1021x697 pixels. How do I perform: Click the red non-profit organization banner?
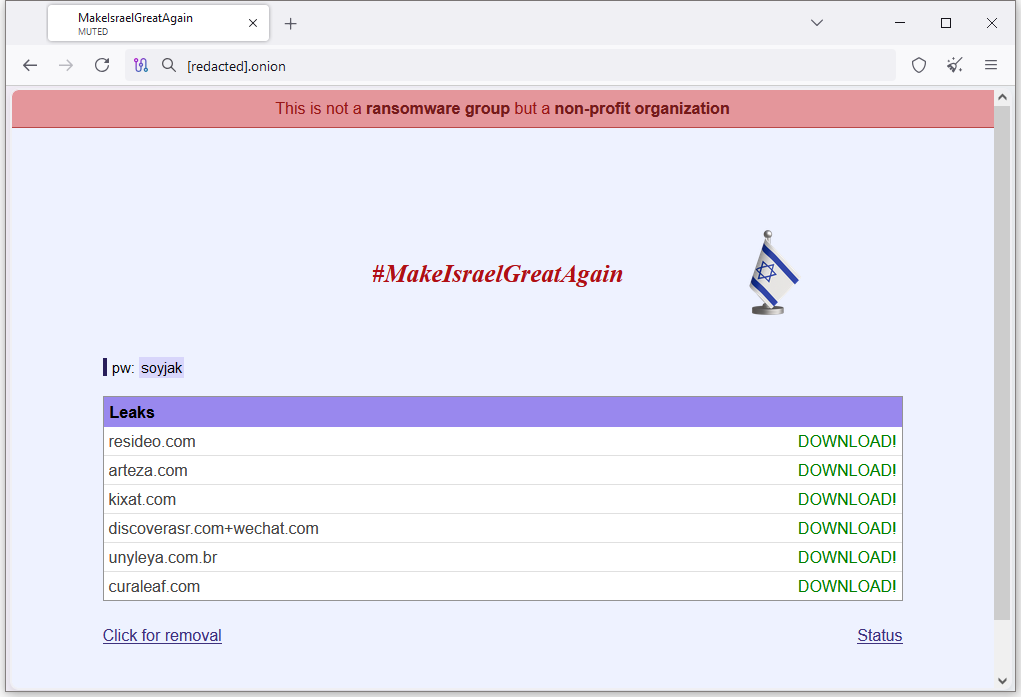point(503,109)
